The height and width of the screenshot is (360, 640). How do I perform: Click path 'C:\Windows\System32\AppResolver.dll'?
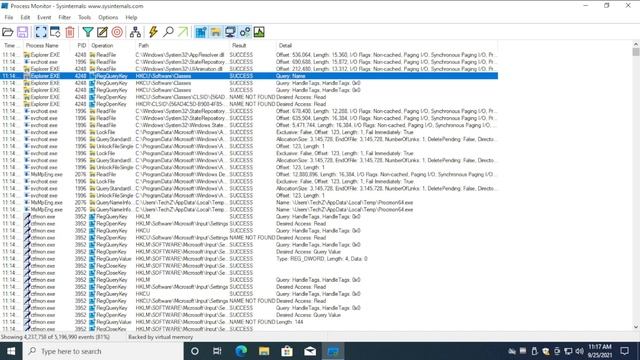(180, 55)
